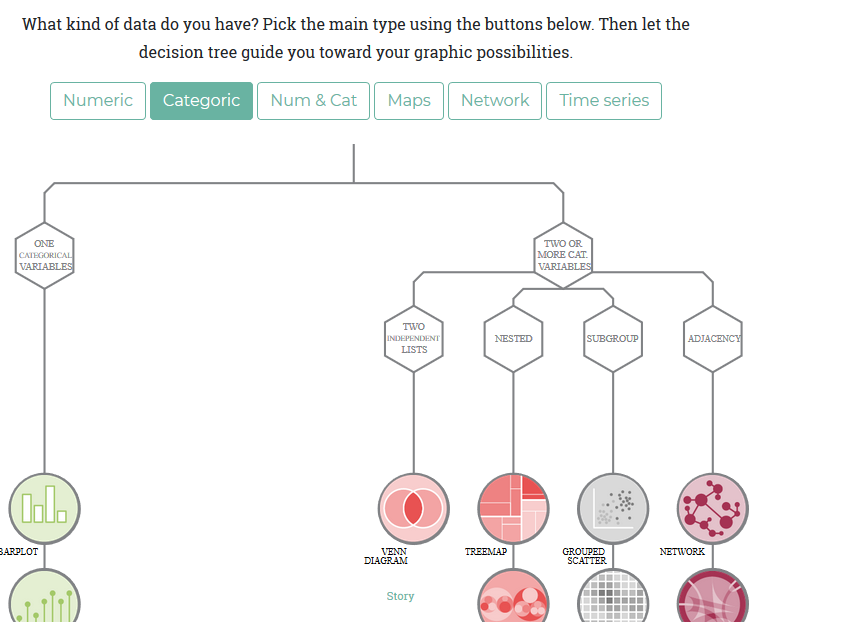Choose the Maps data type button
Image resolution: width=844 pixels, height=622 pixels.
click(409, 101)
